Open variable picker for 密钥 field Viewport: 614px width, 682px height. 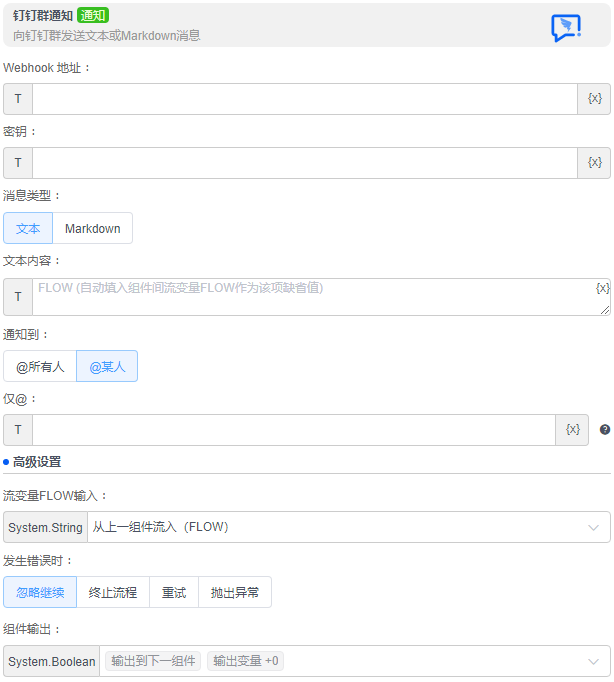[594, 163]
